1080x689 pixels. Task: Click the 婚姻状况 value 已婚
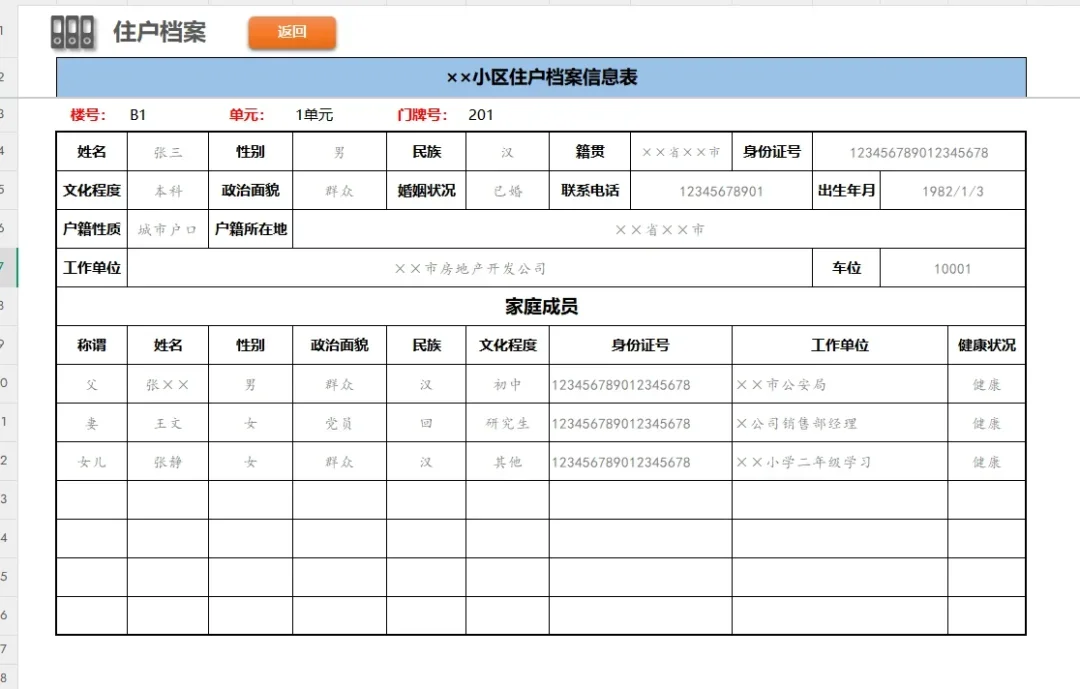coord(508,191)
